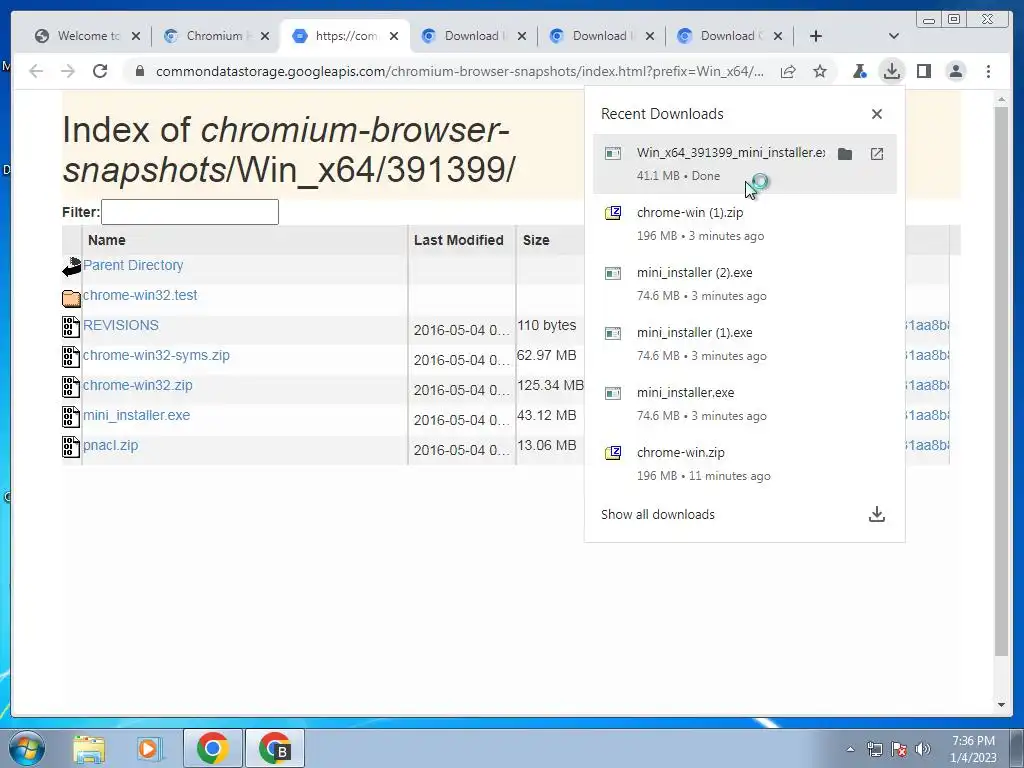Click inside the Filter text box

pyautogui.click(x=190, y=212)
